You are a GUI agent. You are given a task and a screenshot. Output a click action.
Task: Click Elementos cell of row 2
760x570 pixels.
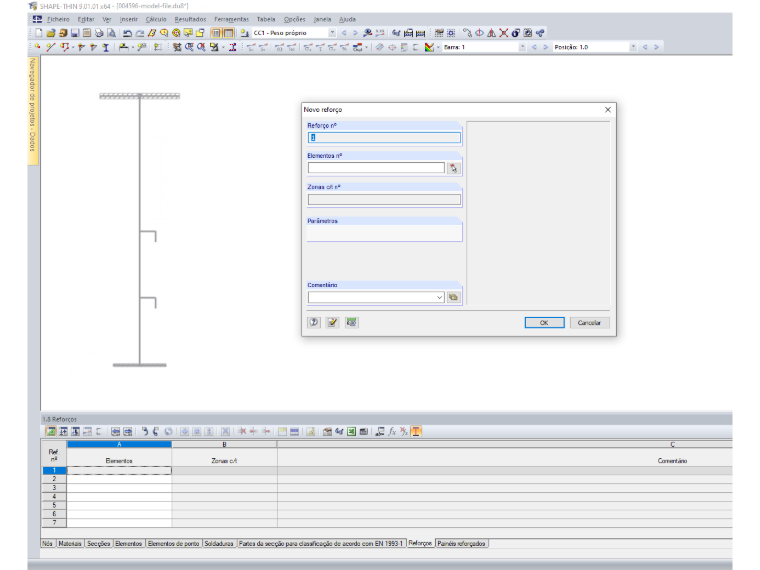(x=119, y=479)
